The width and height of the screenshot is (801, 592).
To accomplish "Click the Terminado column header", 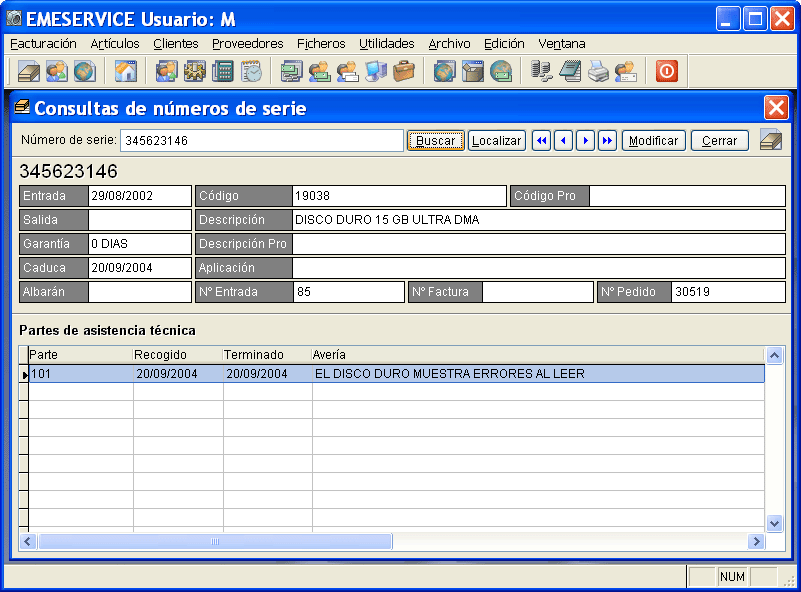I will point(268,355).
